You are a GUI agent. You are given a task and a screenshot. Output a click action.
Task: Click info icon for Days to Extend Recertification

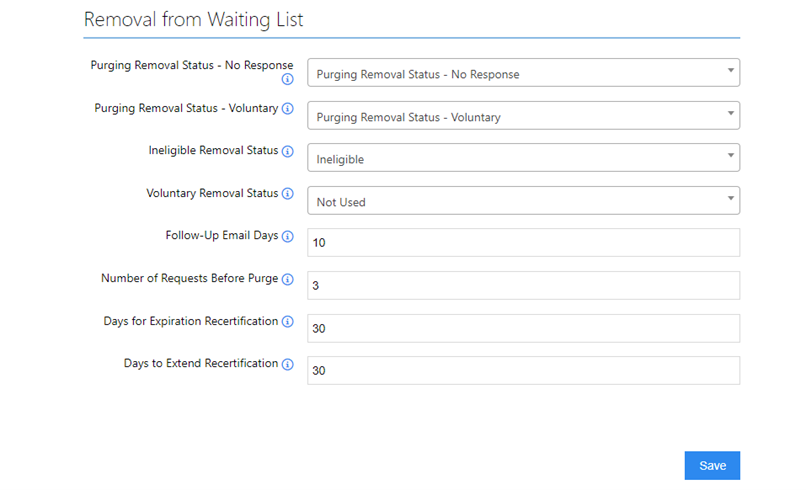point(287,365)
